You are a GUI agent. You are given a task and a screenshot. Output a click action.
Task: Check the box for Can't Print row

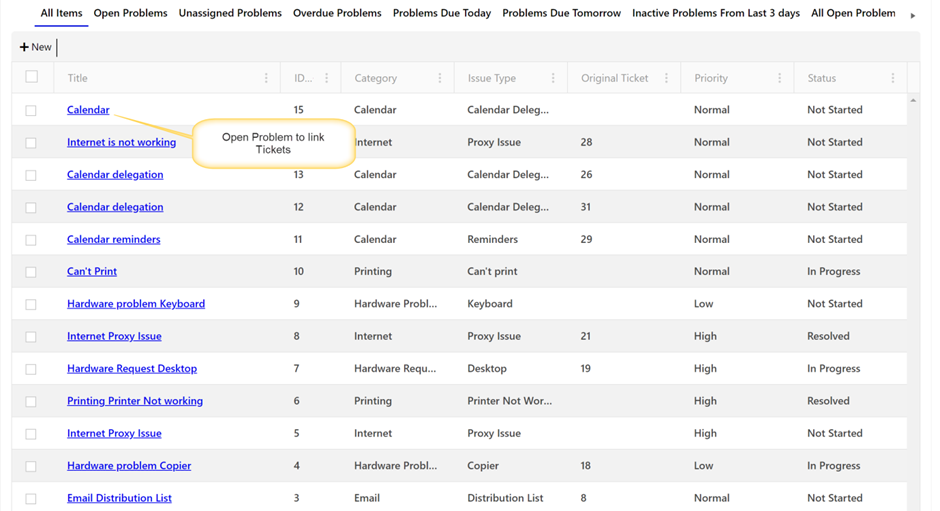[31, 272]
